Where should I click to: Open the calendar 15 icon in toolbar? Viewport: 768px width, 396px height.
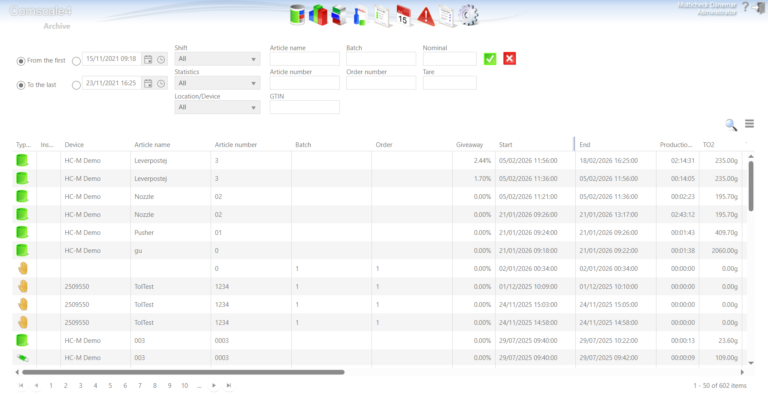click(404, 16)
